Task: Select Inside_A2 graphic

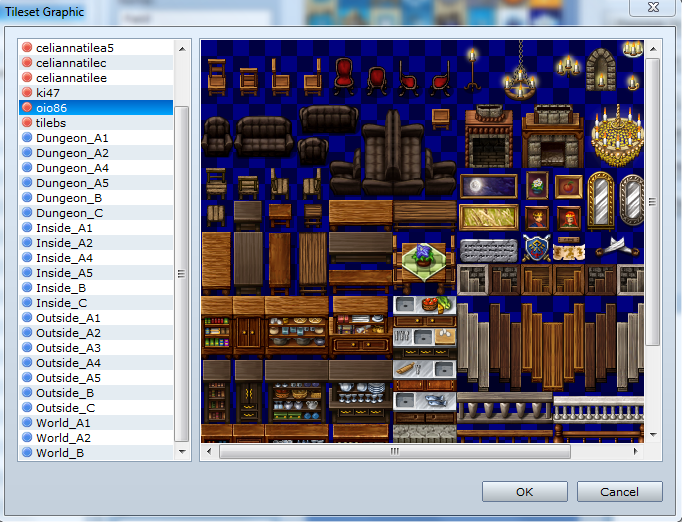Action: [x=96, y=243]
